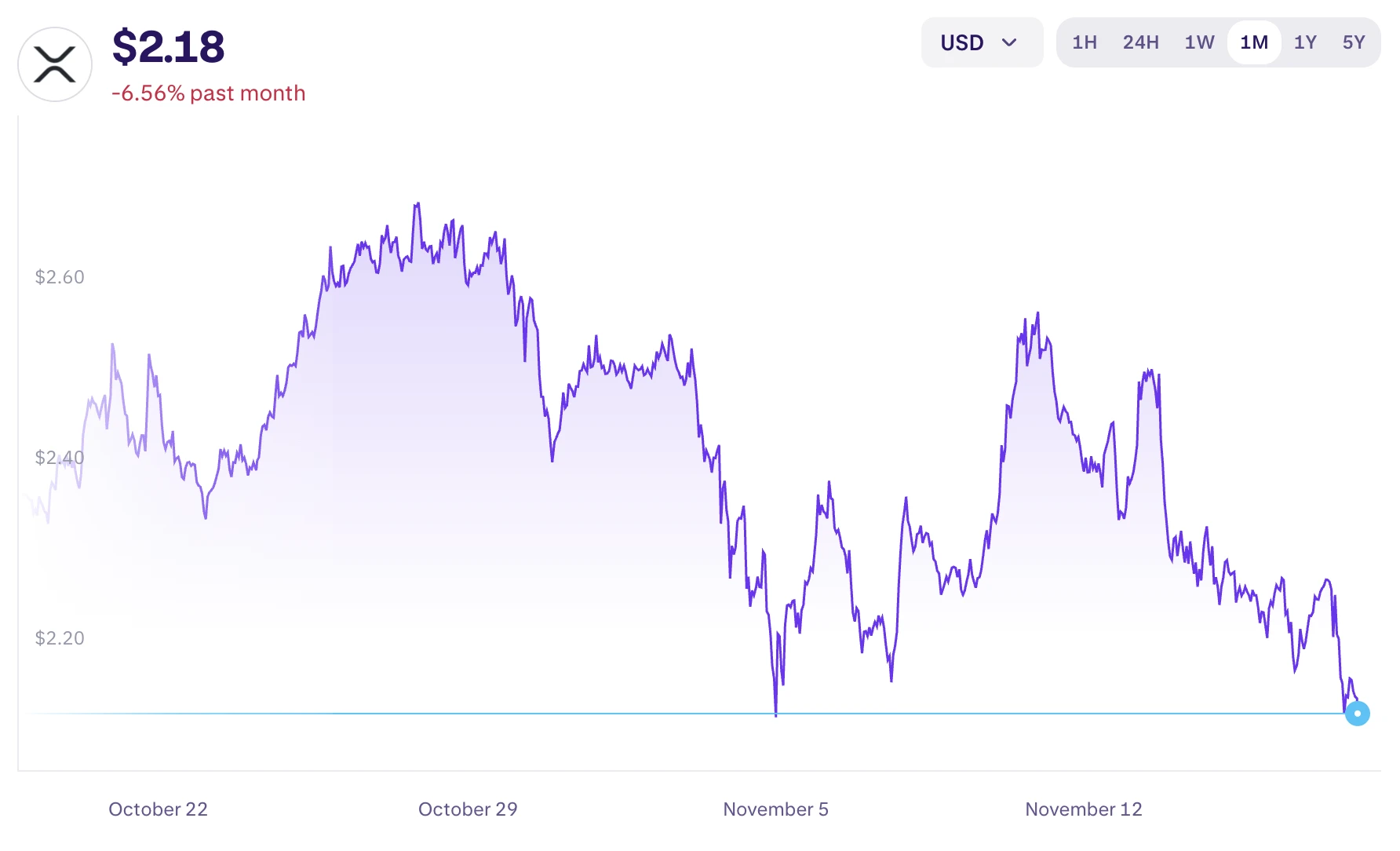Expand the currency selector chevron arrow

coord(1010,42)
